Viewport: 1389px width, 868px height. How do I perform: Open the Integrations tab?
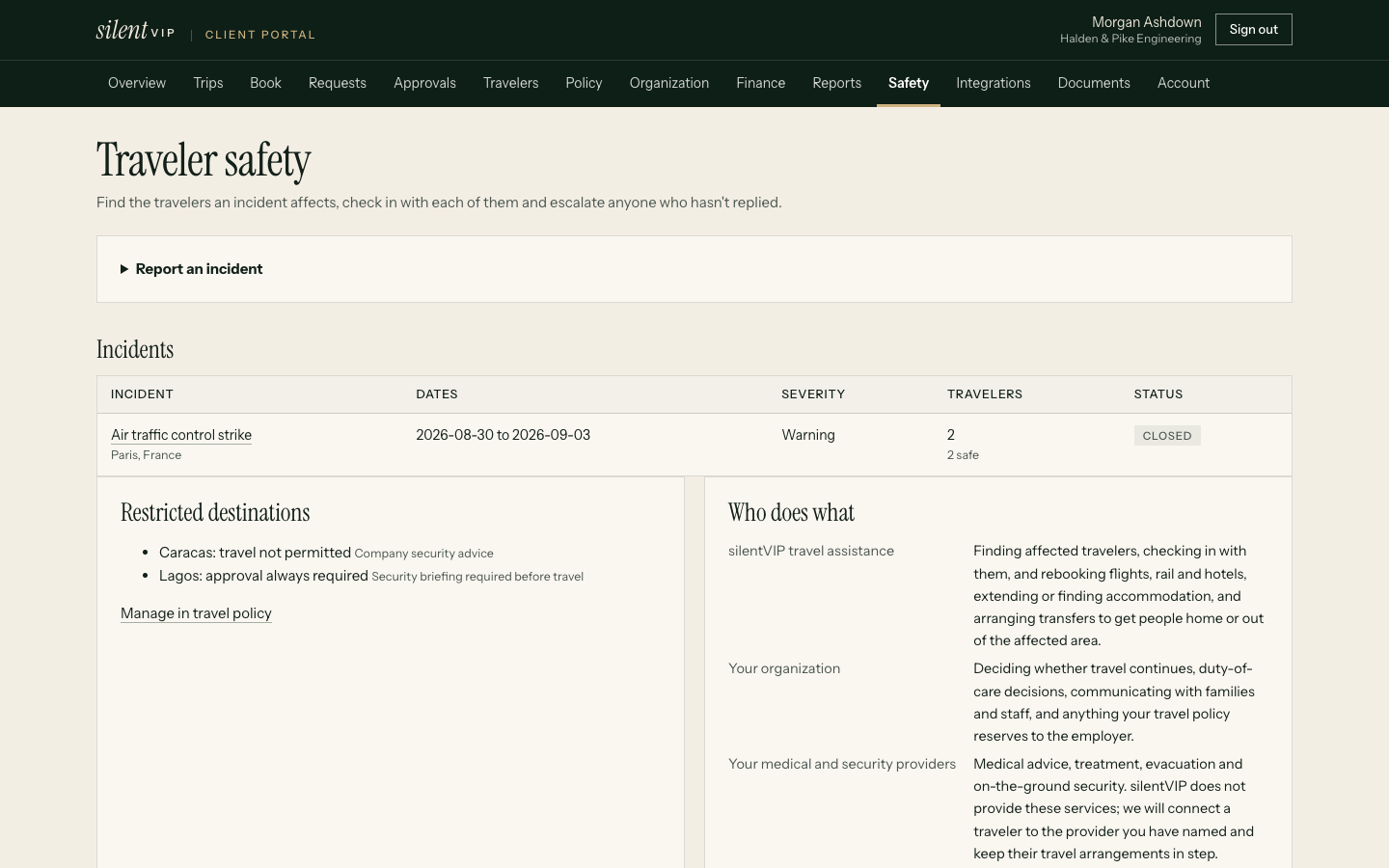(x=994, y=83)
